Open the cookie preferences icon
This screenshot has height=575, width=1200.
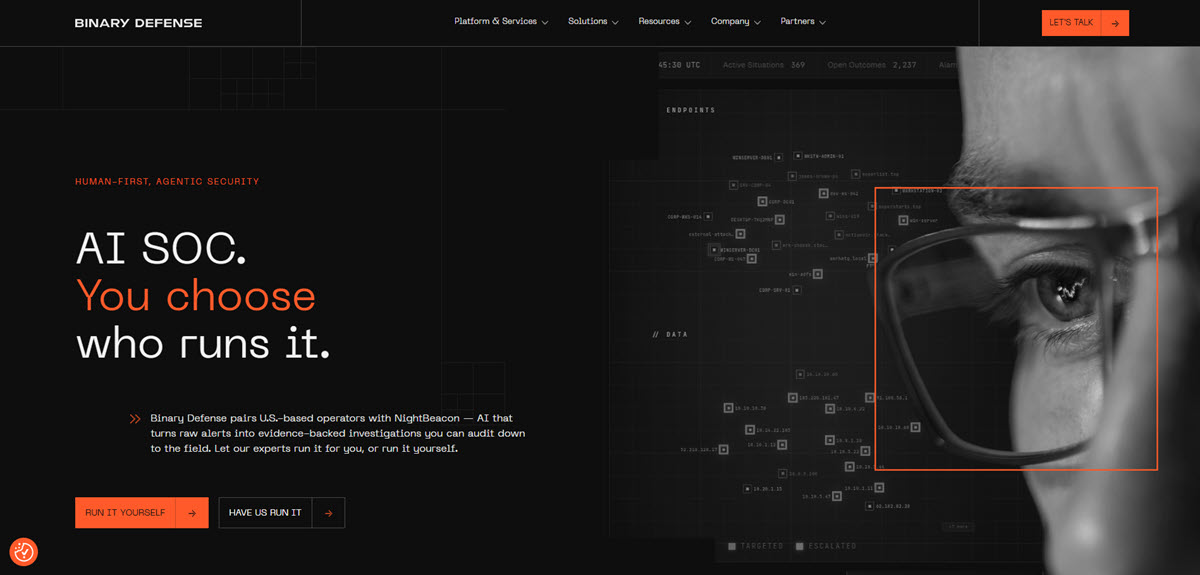tap(23, 551)
